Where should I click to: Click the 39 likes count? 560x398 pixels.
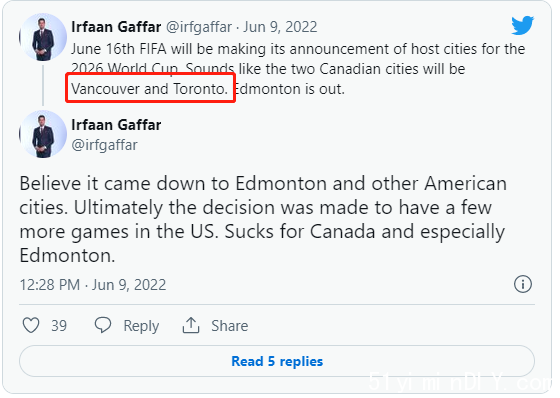click(59, 326)
